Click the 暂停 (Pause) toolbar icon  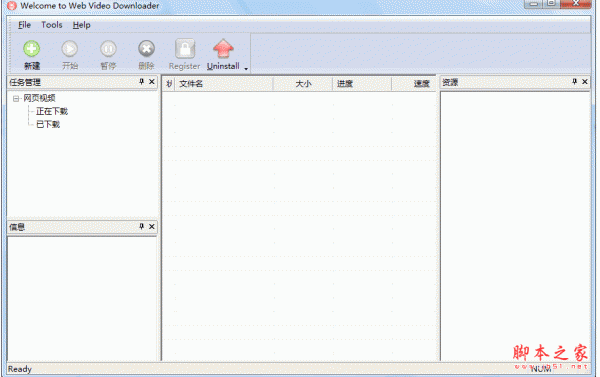[108, 49]
